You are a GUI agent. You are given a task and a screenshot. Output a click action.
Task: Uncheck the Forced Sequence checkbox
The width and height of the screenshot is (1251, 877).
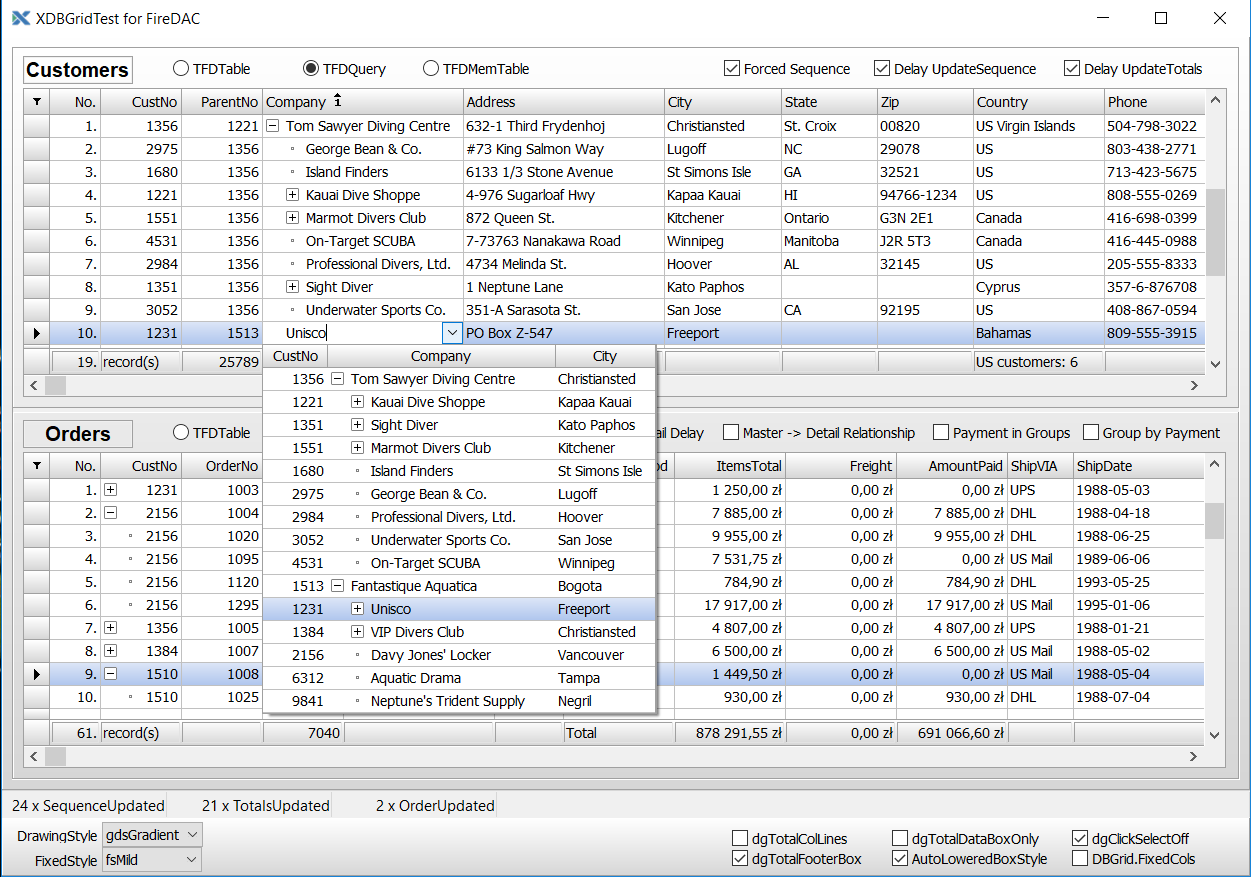[732, 69]
